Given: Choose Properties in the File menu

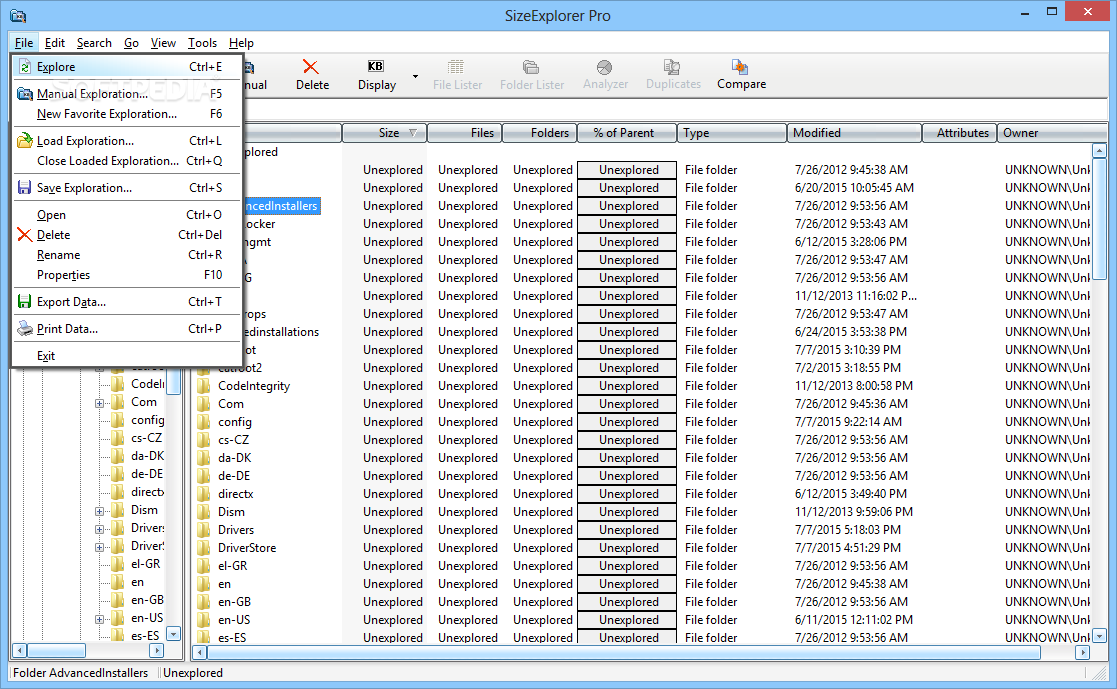Looking at the screenshot, I should point(127,275).
